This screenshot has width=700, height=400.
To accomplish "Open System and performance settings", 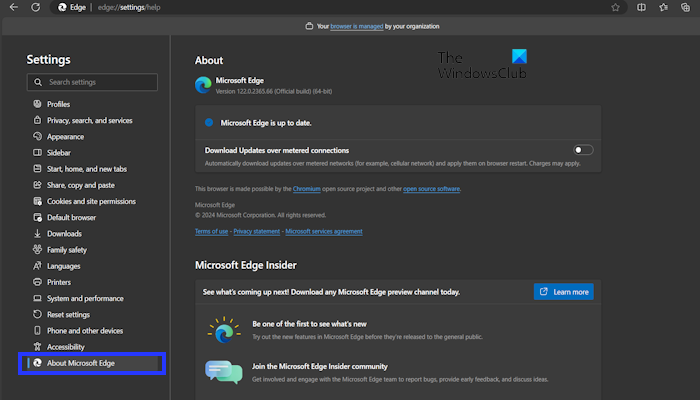I will (85, 298).
